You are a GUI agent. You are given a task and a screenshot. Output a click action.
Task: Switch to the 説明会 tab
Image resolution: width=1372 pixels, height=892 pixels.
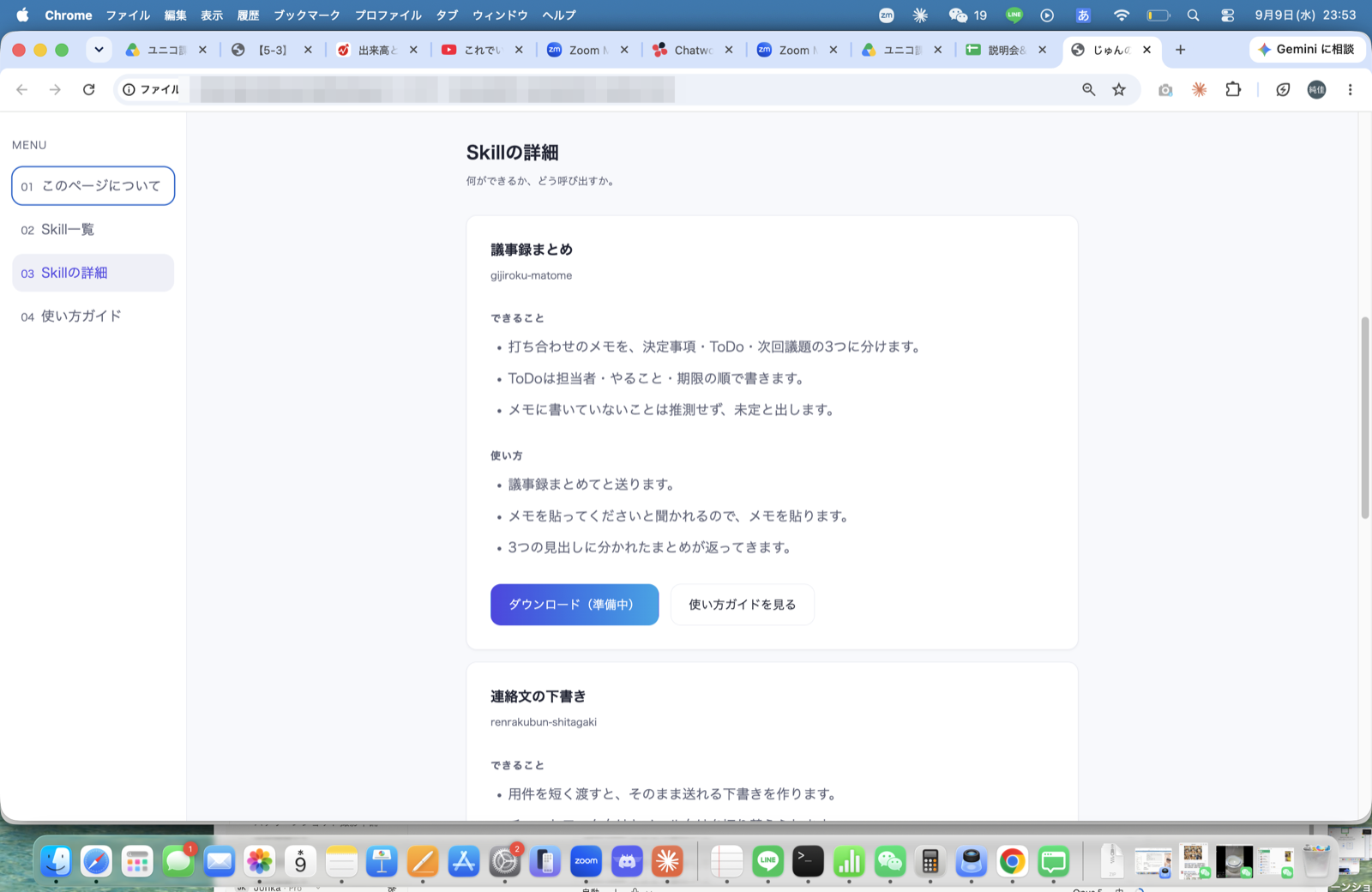[1005, 50]
